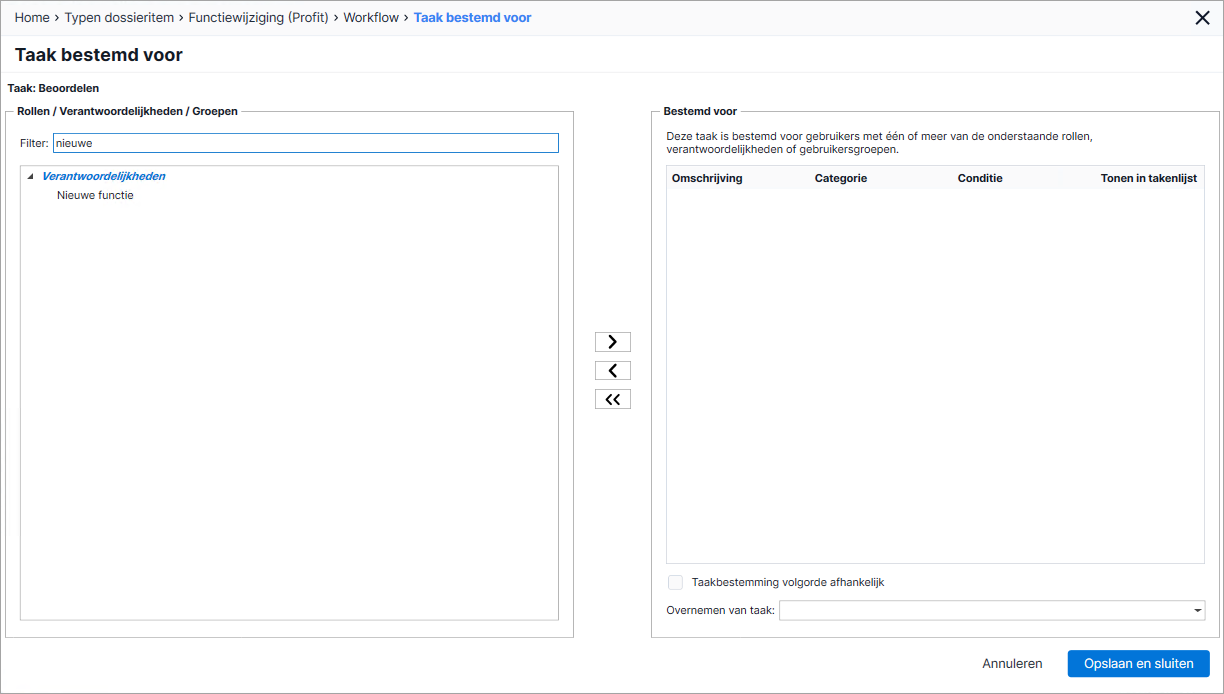Navigate to Functiewijziging (Profit) breadcrumb
Viewport: 1224px width, 694px height.
pos(259,18)
